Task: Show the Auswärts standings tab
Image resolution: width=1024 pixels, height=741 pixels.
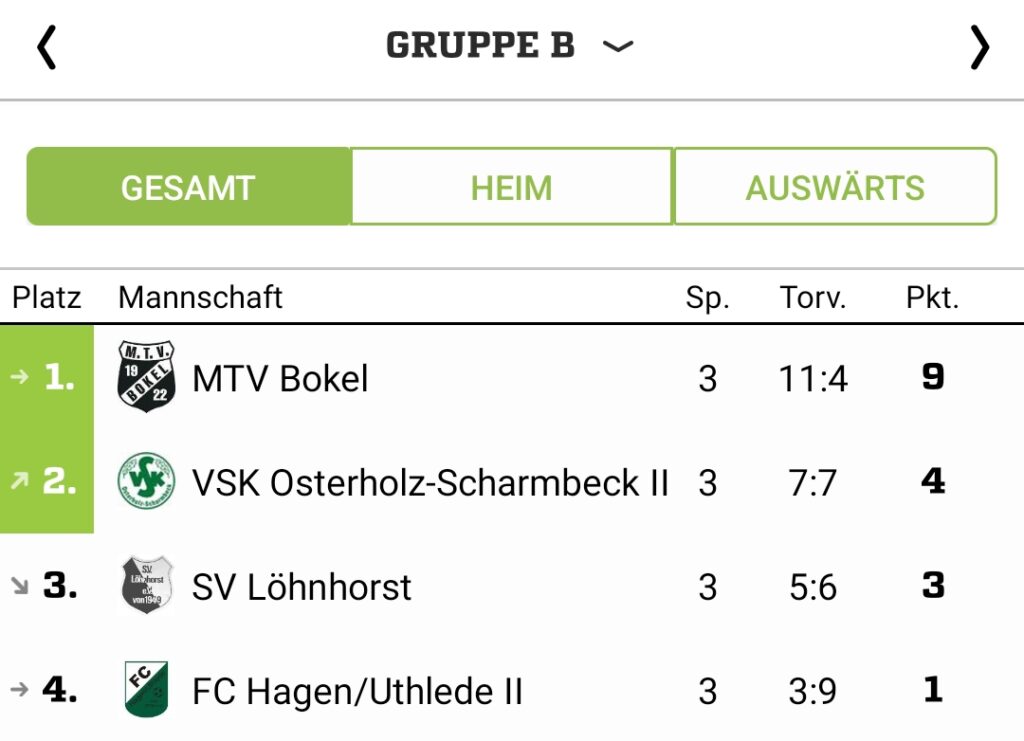Action: click(x=835, y=187)
